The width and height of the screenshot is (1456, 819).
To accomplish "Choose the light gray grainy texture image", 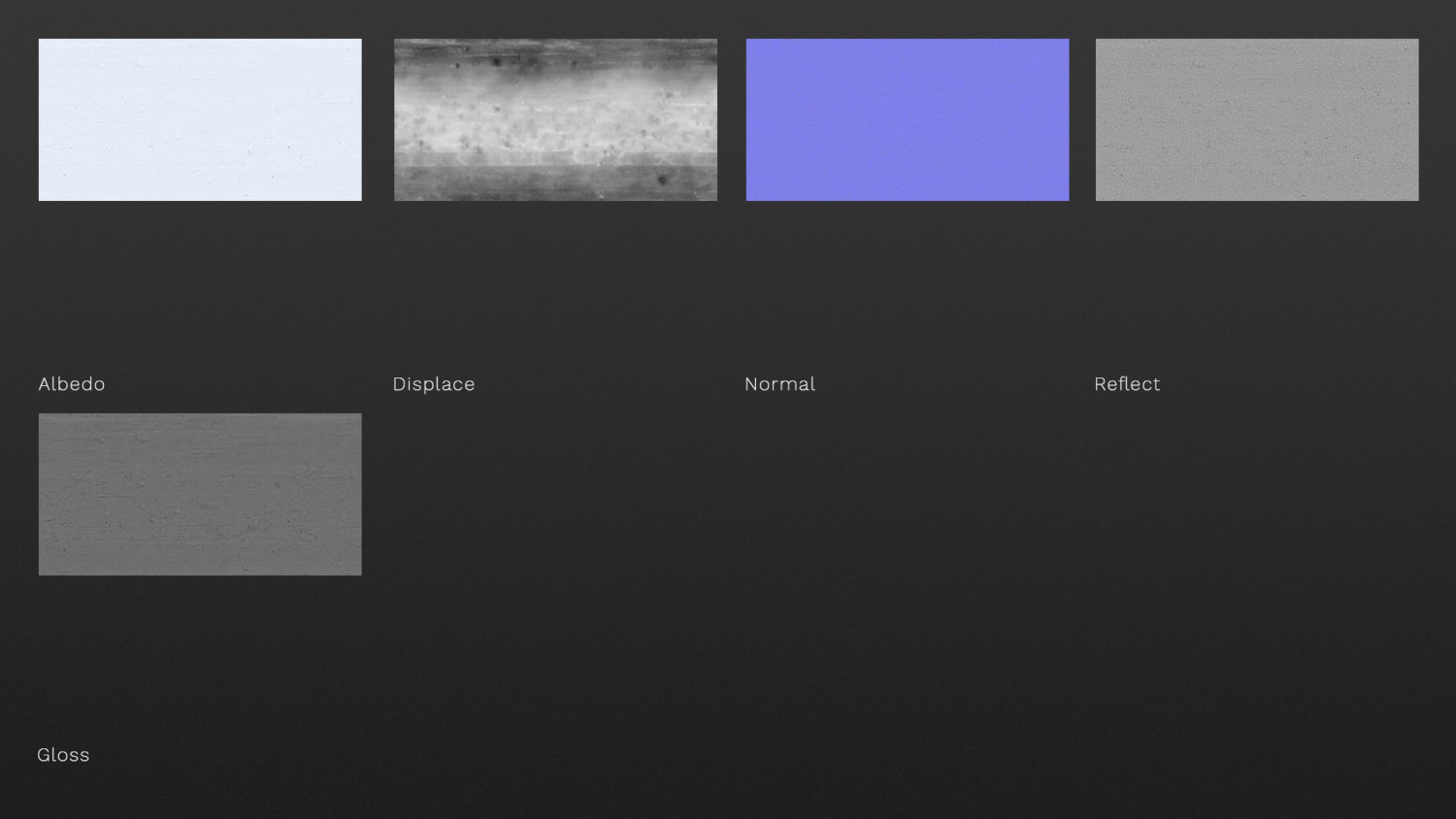I will point(1257,119).
